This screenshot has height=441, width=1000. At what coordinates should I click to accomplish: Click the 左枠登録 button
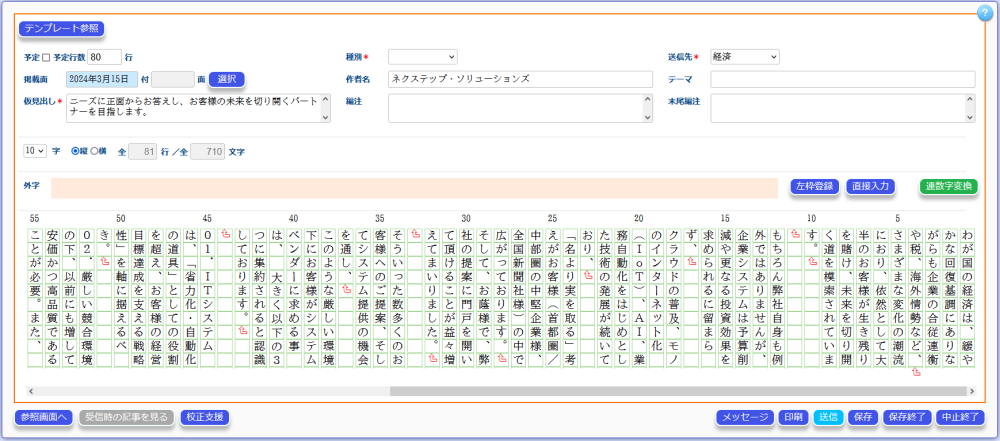click(x=814, y=186)
